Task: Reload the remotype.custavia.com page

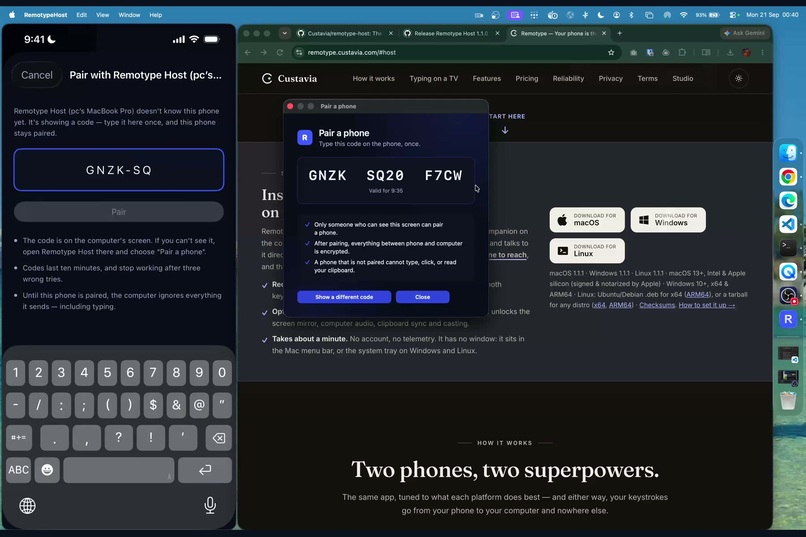Action: (x=280, y=52)
